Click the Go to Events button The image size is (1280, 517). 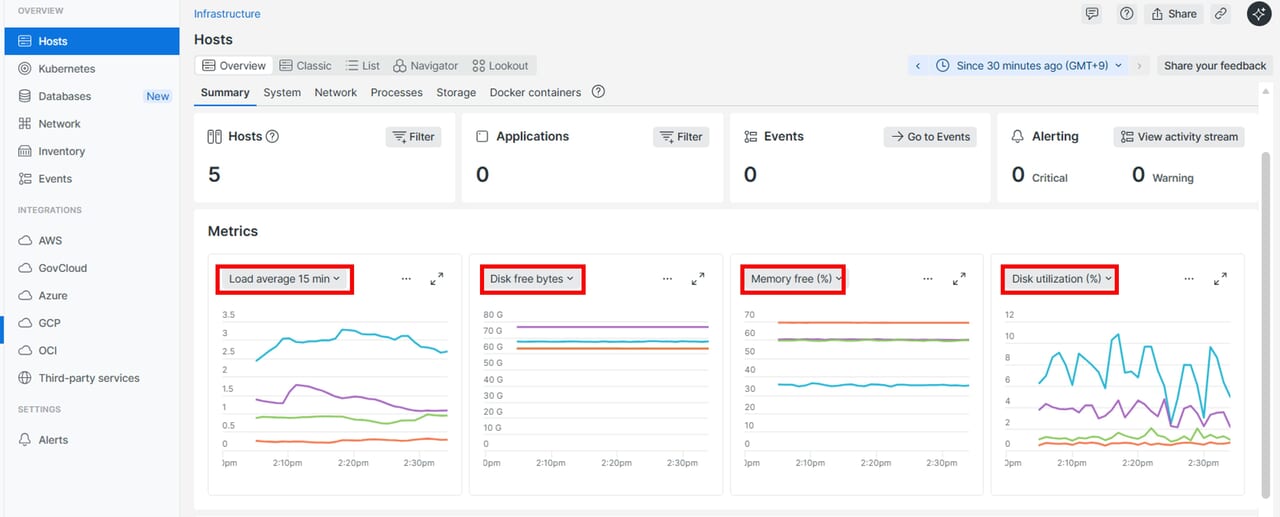pos(930,137)
